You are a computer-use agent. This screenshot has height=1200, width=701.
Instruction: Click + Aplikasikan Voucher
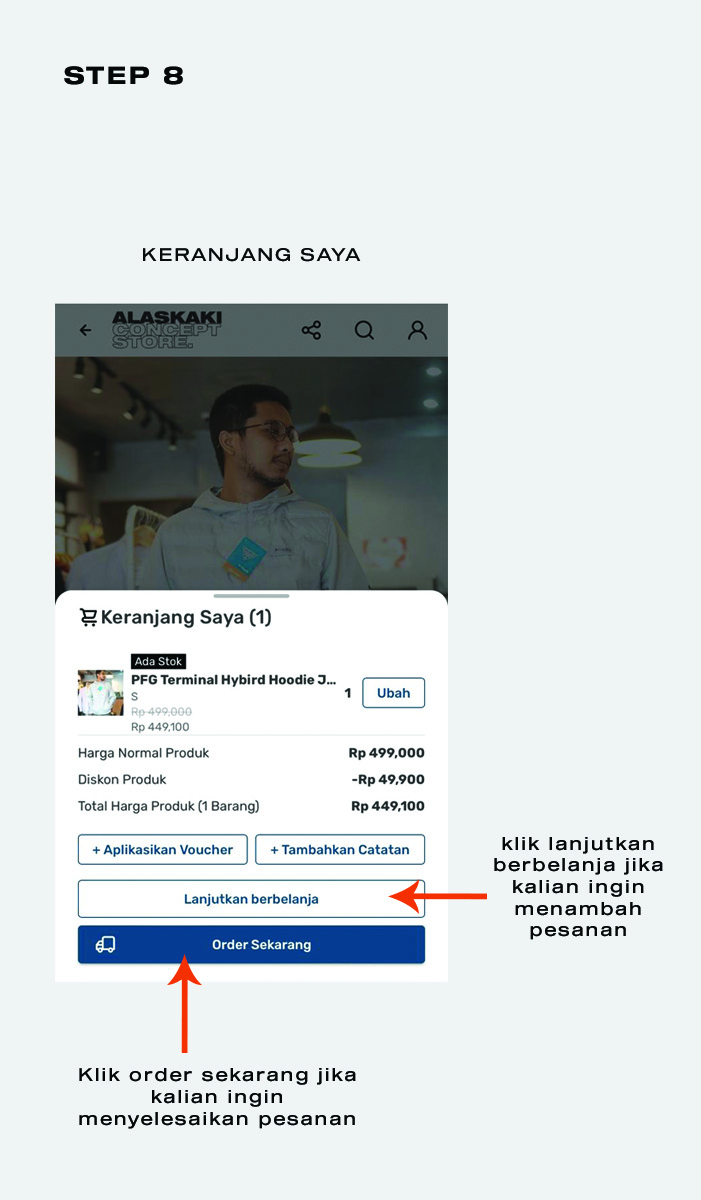pos(163,850)
